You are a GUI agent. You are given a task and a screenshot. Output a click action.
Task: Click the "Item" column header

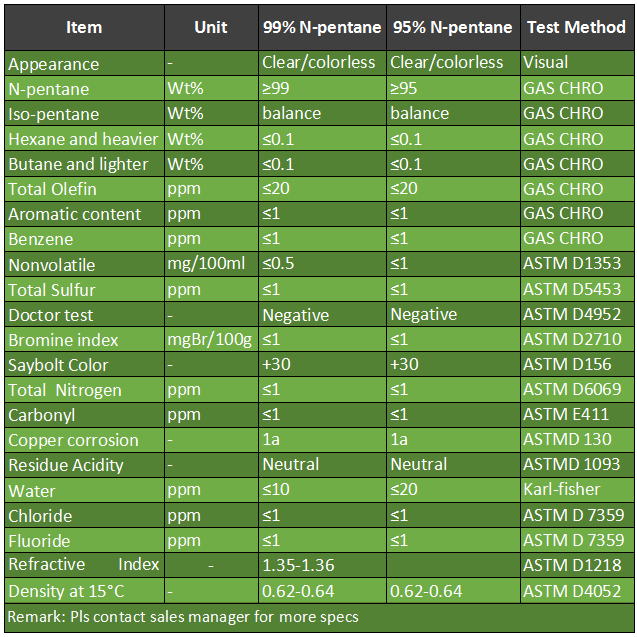point(84,28)
